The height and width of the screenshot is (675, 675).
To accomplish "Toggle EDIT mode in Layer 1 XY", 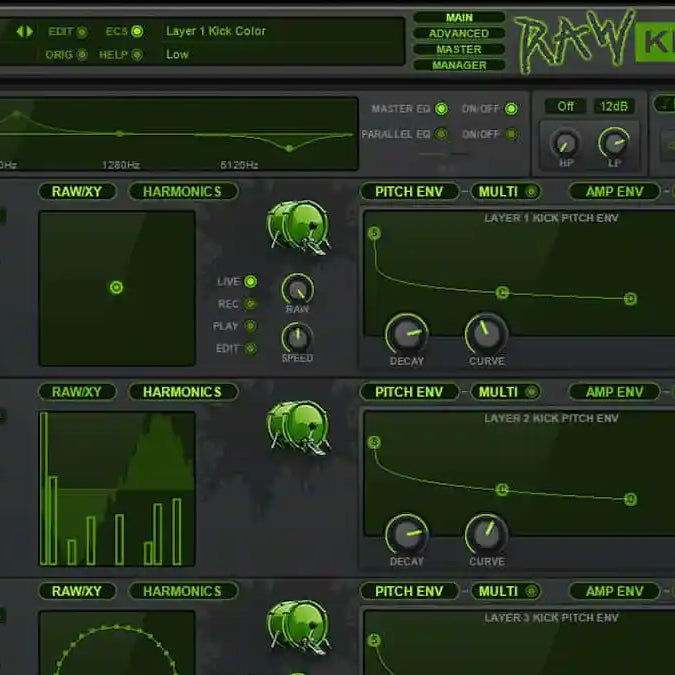I will [x=251, y=348].
